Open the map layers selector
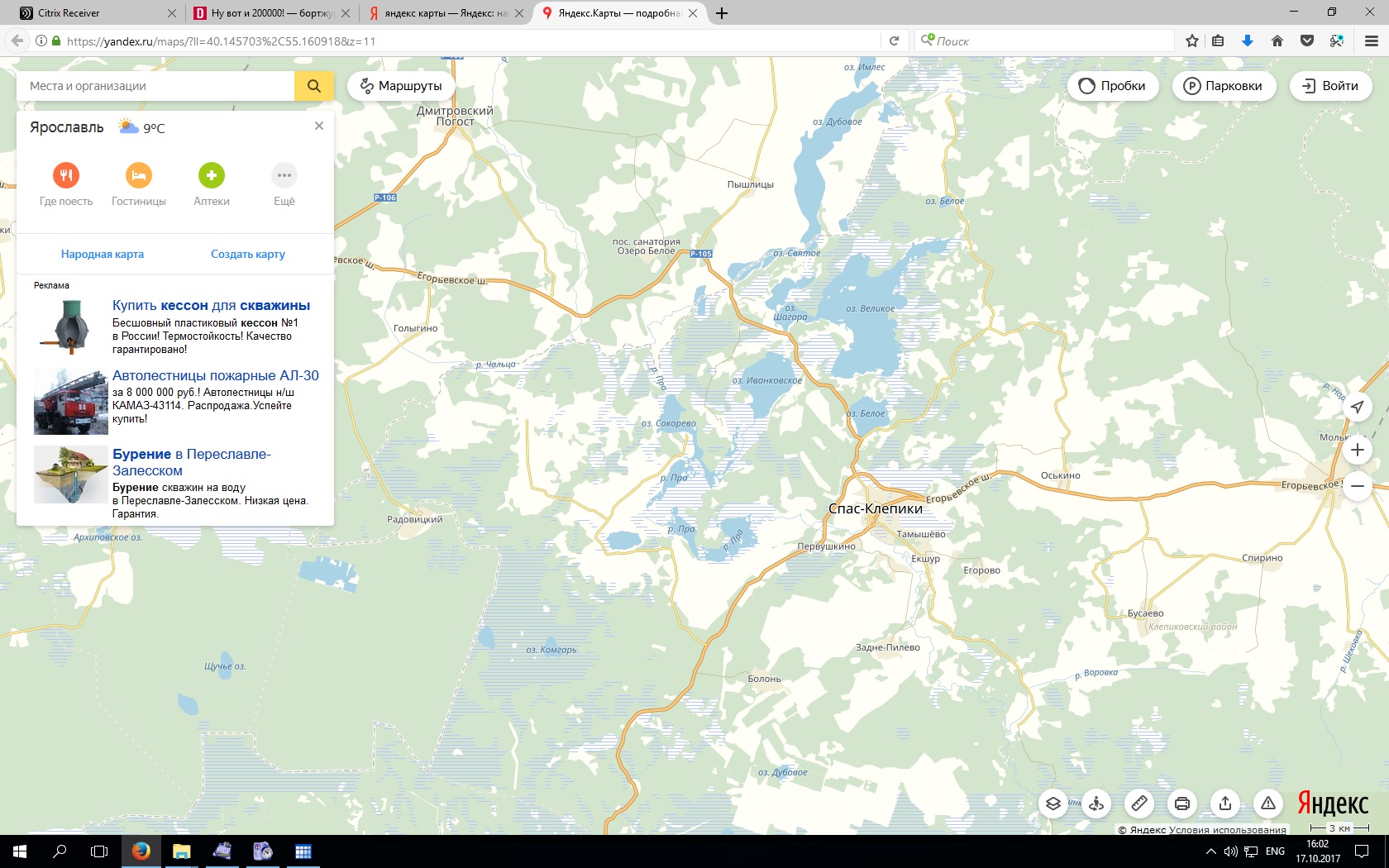This screenshot has height=868, width=1389. click(1053, 804)
